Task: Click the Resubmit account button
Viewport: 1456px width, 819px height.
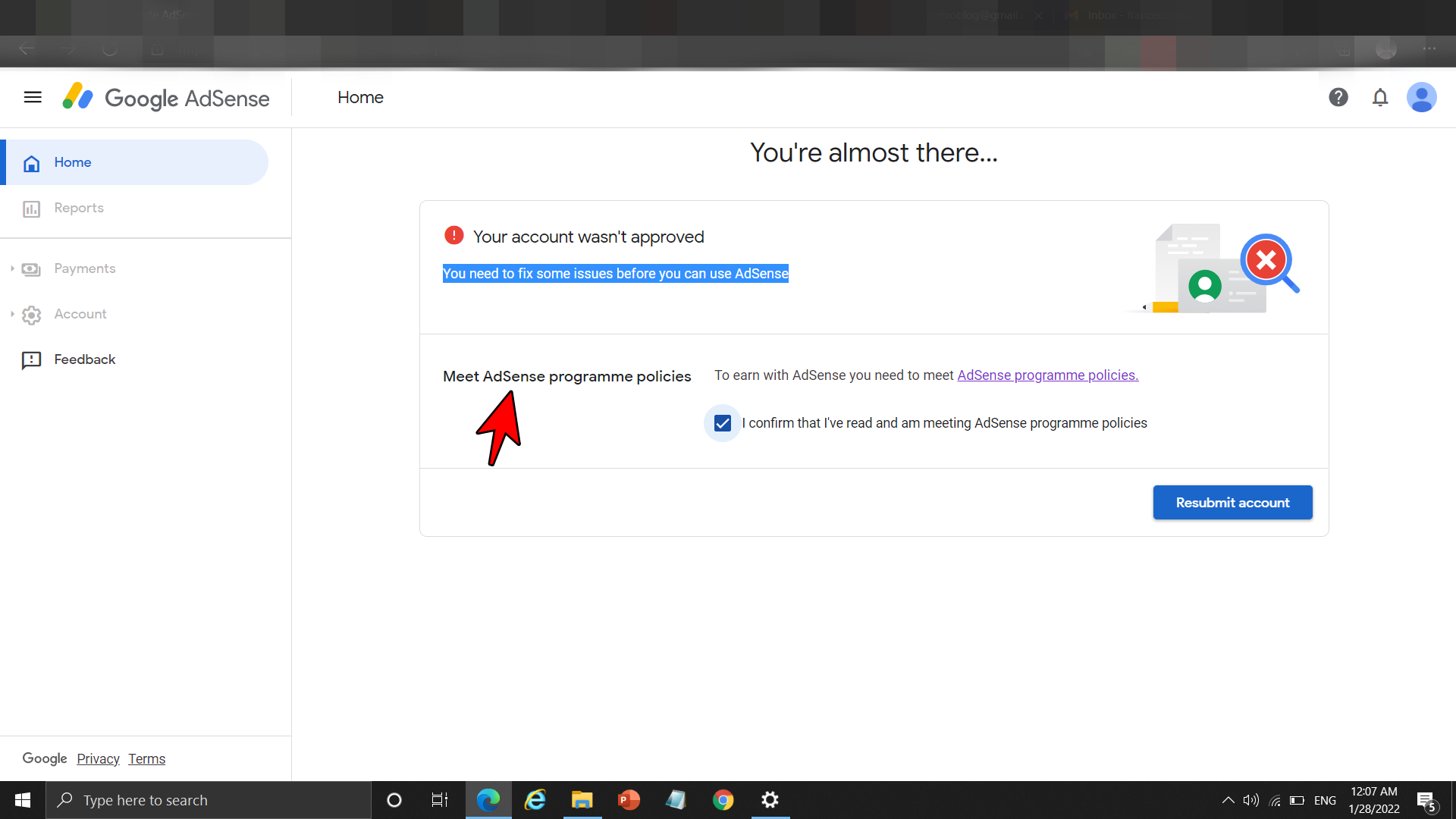Action: coord(1232,503)
